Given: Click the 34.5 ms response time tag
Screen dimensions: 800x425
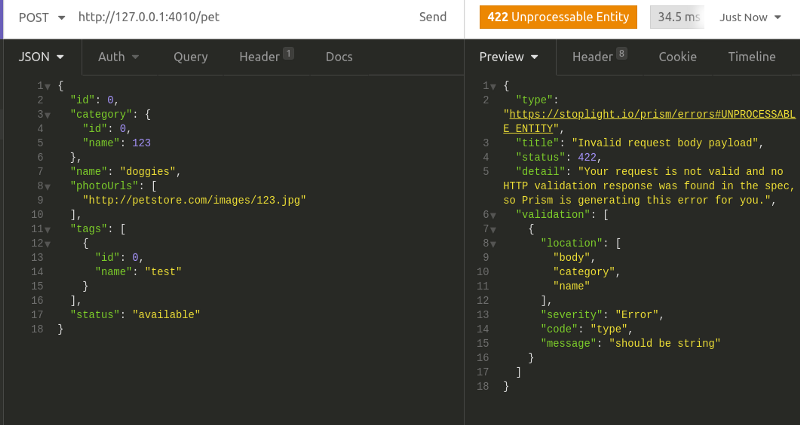Looking at the screenshot, I should click(x=677, y=17).
